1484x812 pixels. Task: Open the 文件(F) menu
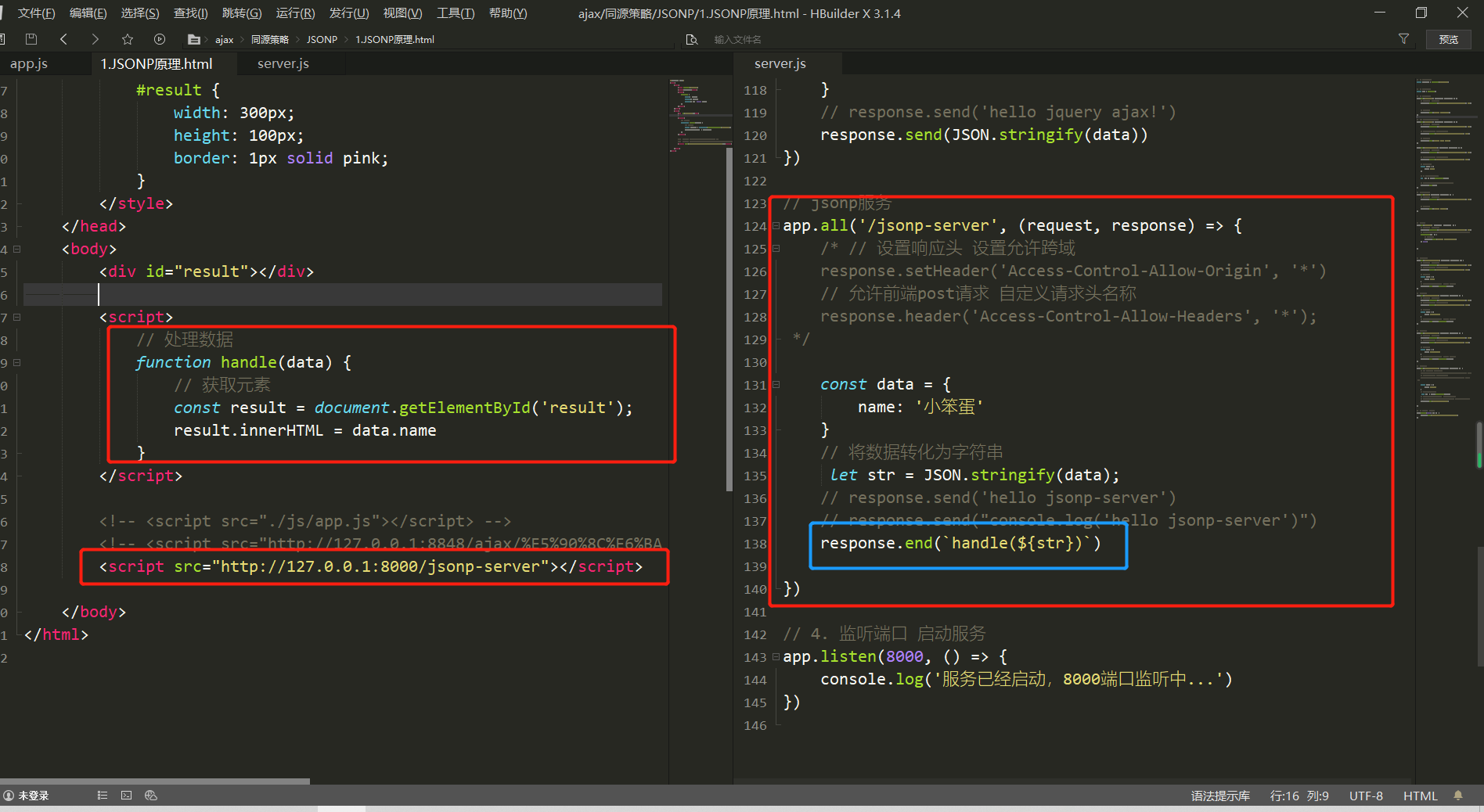[x=36, y=13]
